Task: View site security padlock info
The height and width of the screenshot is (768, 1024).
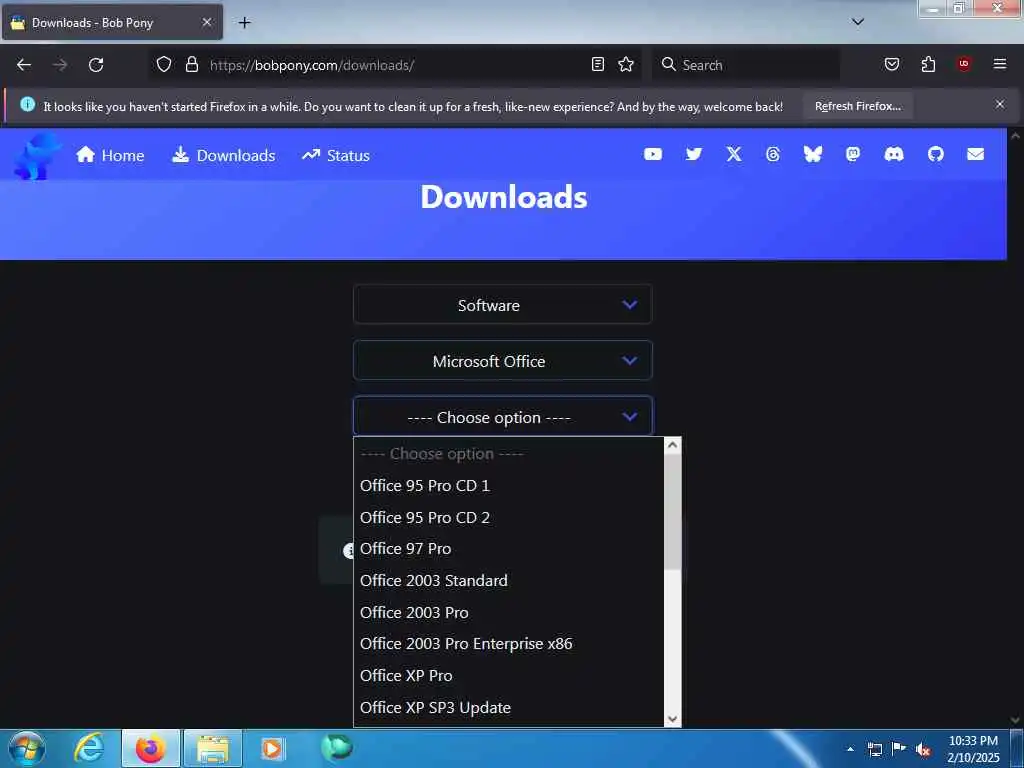Action: coord(191,65)
